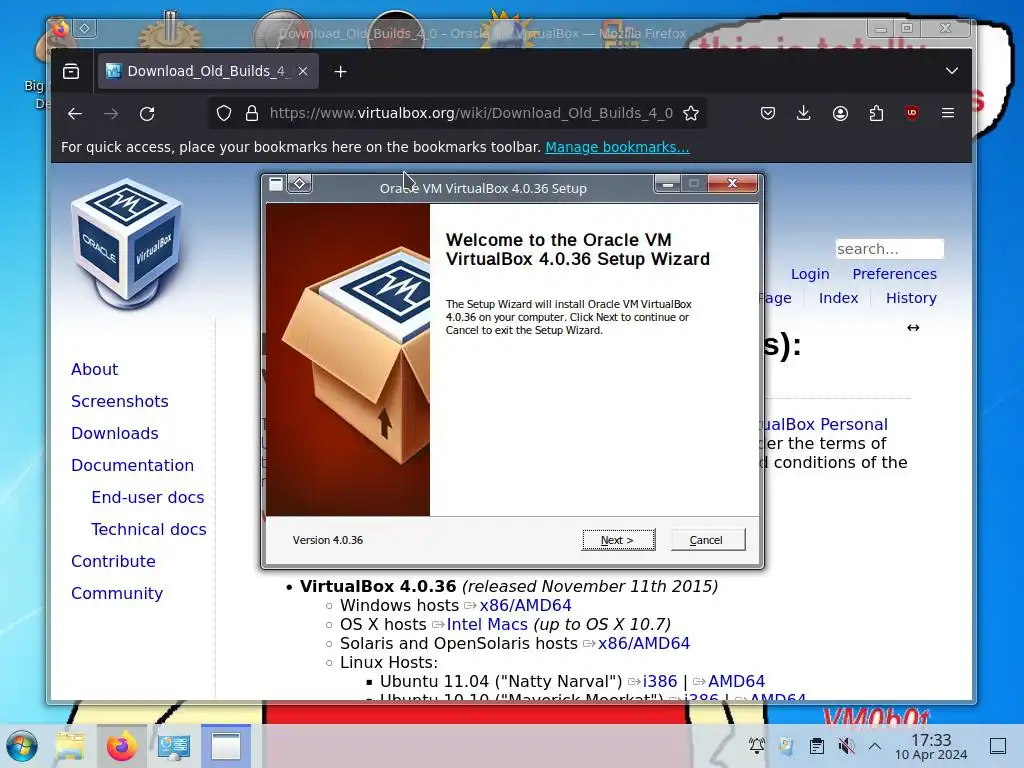Open the Preferences link
The width and height of the screenshot is (1024, 768).
coord(894,274)
